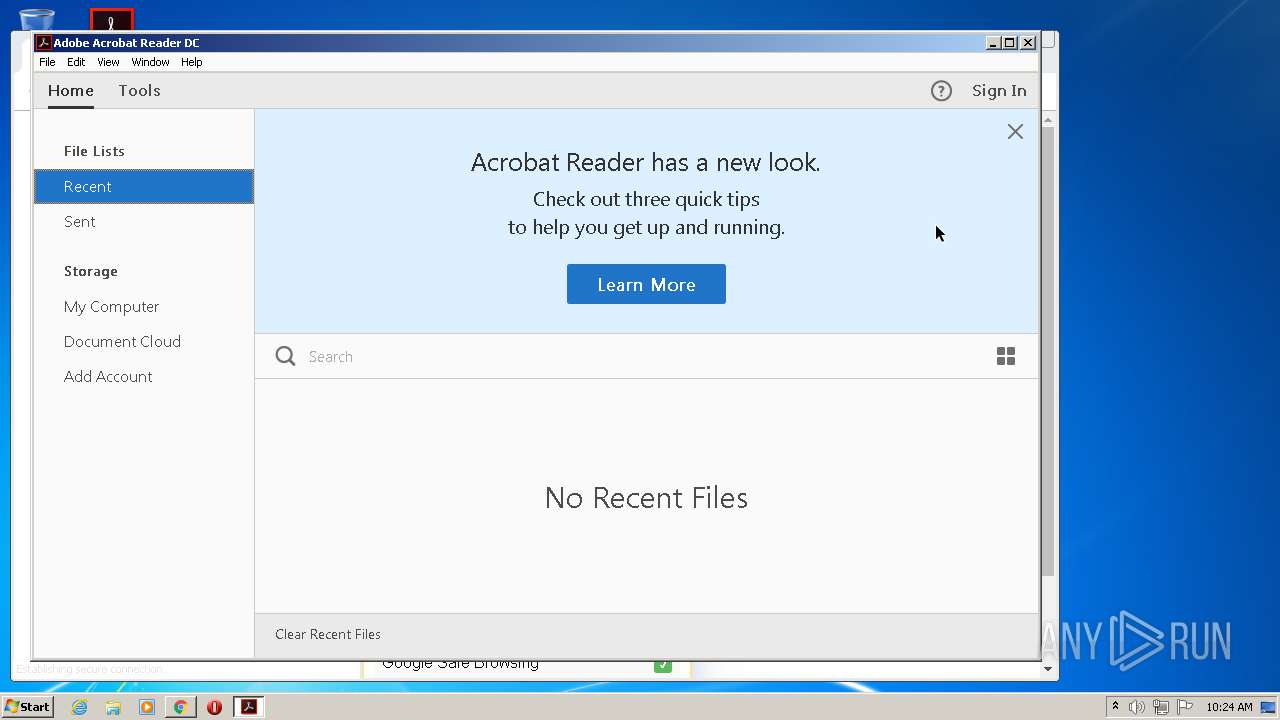Click the Storage heading
Viewport: 1280px width, 720px height.
[91, 271]
